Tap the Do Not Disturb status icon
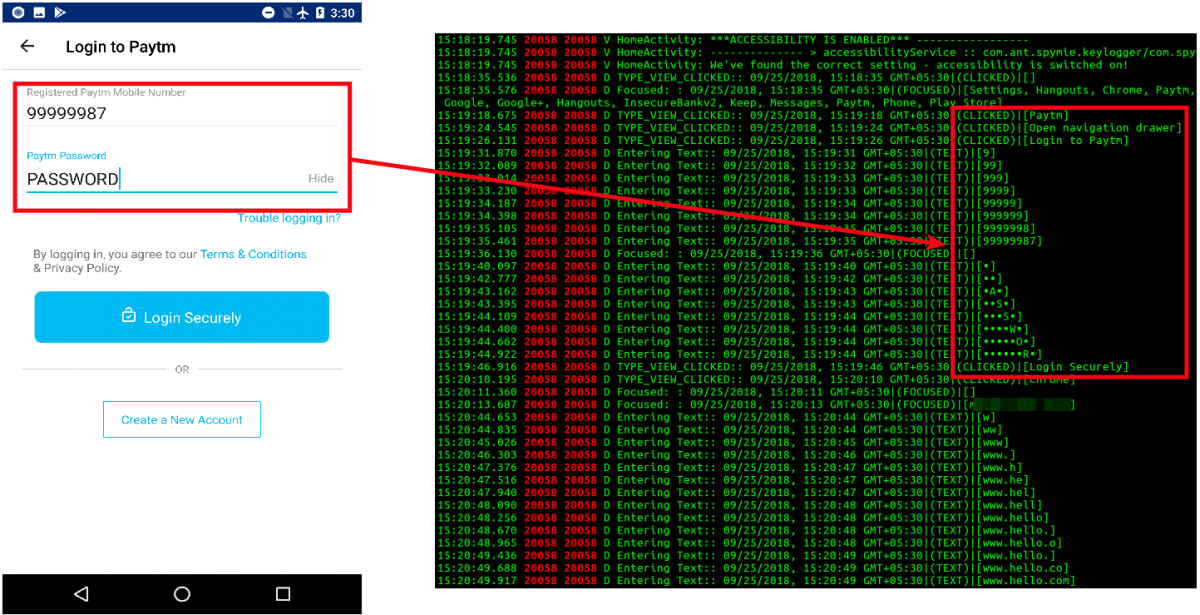1200x615 pixels. tap(268, 13)
